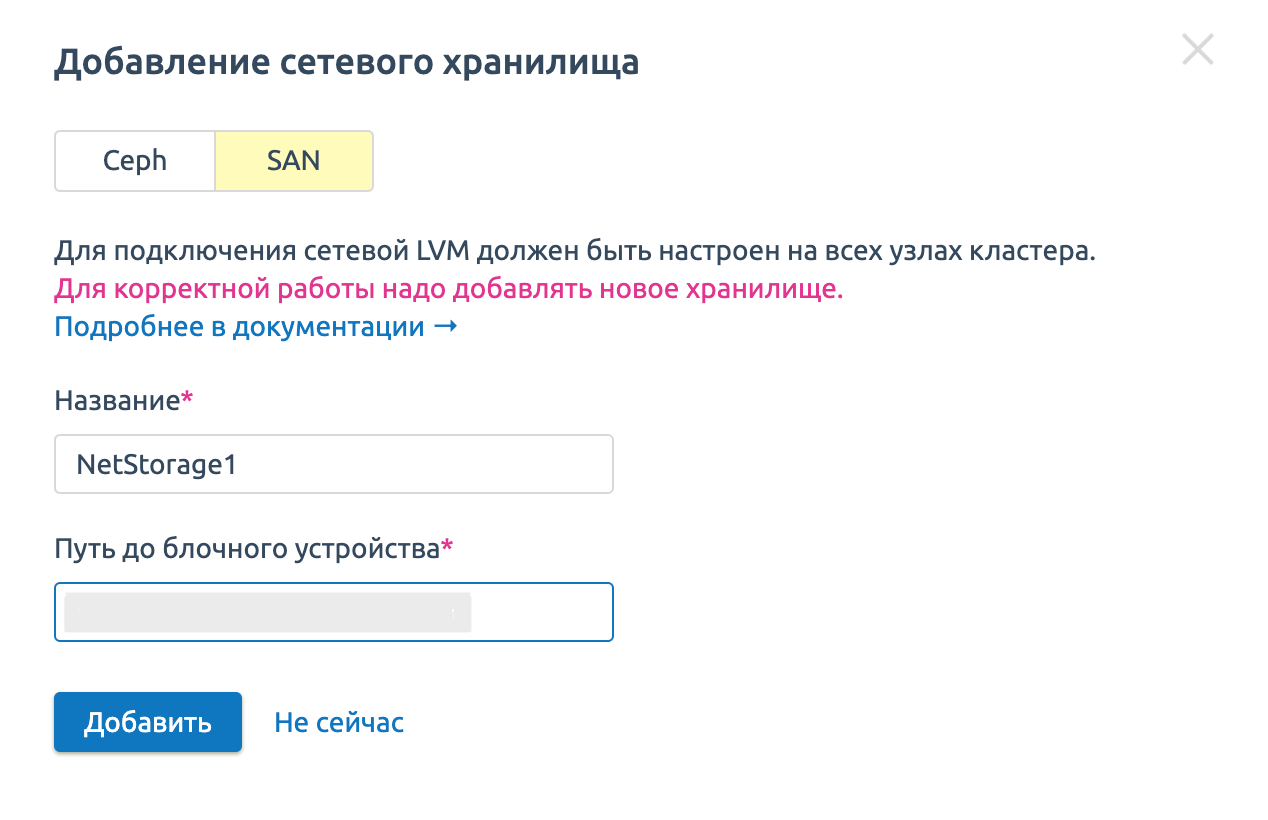Click the pink warning about adding new storage
The width and height of the screenshot is (1268, 820).
pos(448,289)
